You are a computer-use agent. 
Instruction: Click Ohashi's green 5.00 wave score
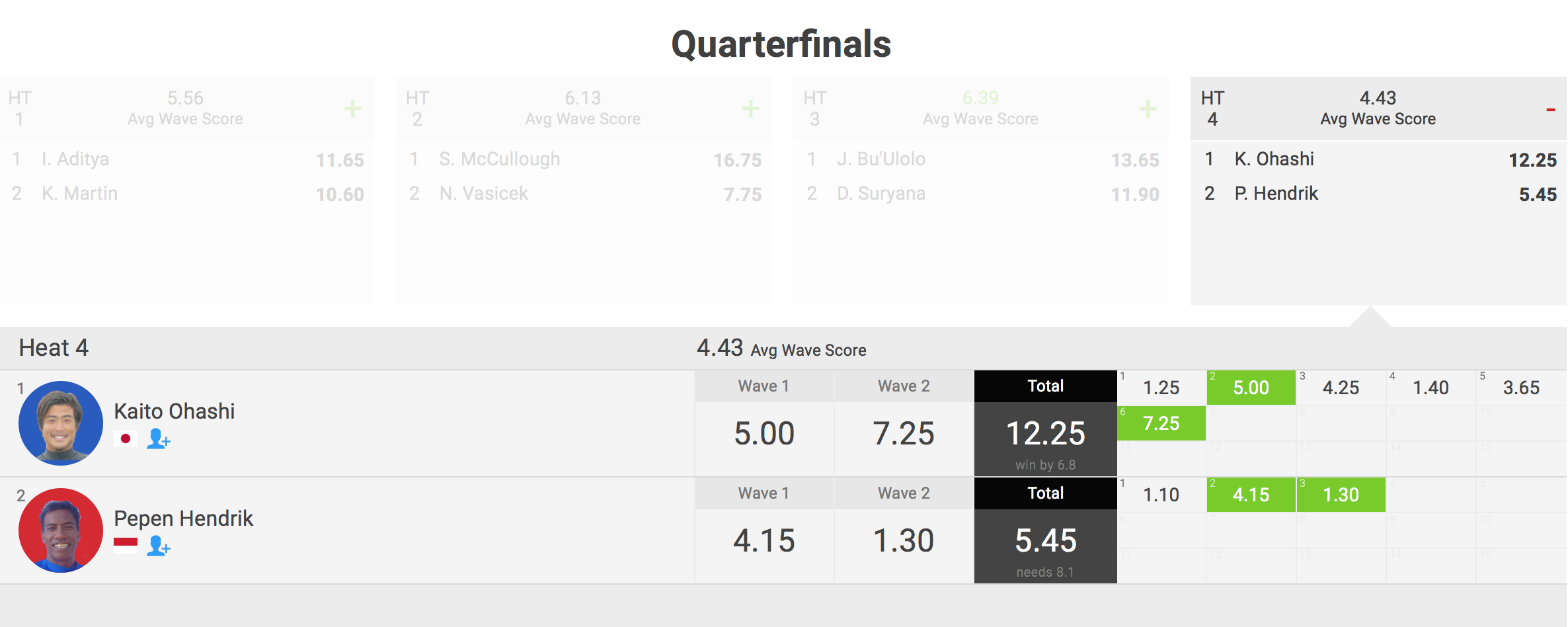[1251, 388]
